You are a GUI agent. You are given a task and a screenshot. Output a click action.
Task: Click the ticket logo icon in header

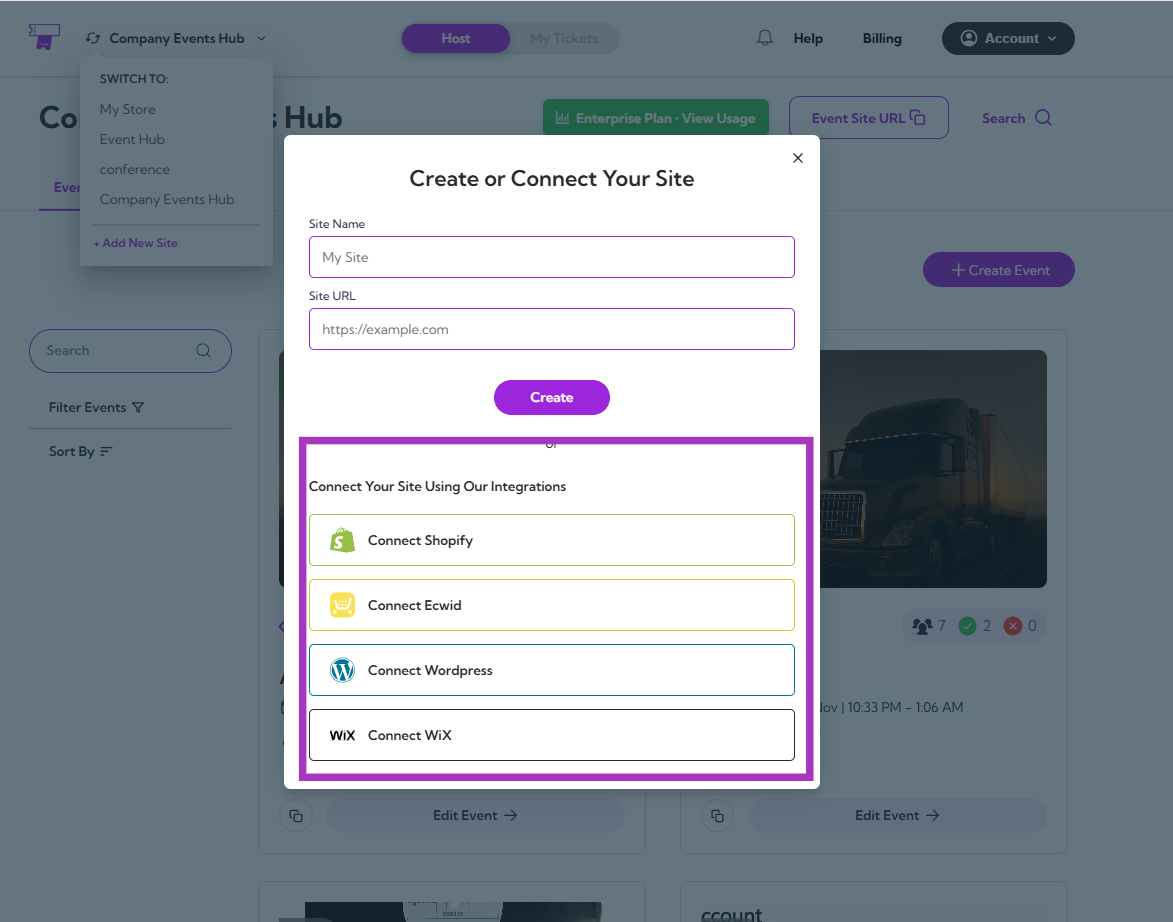tap(44, 37)
